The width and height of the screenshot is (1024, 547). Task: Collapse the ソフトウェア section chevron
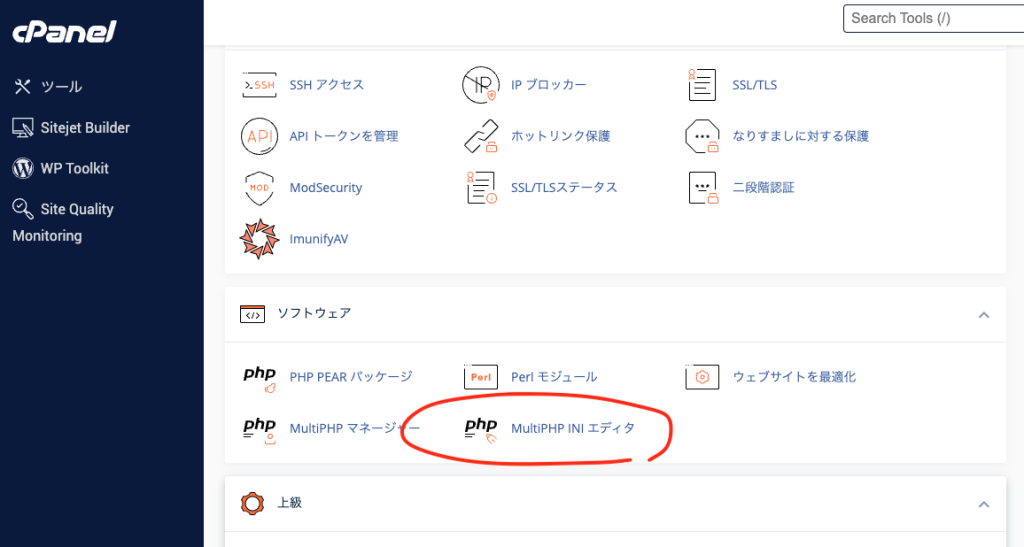click(983, 315)
